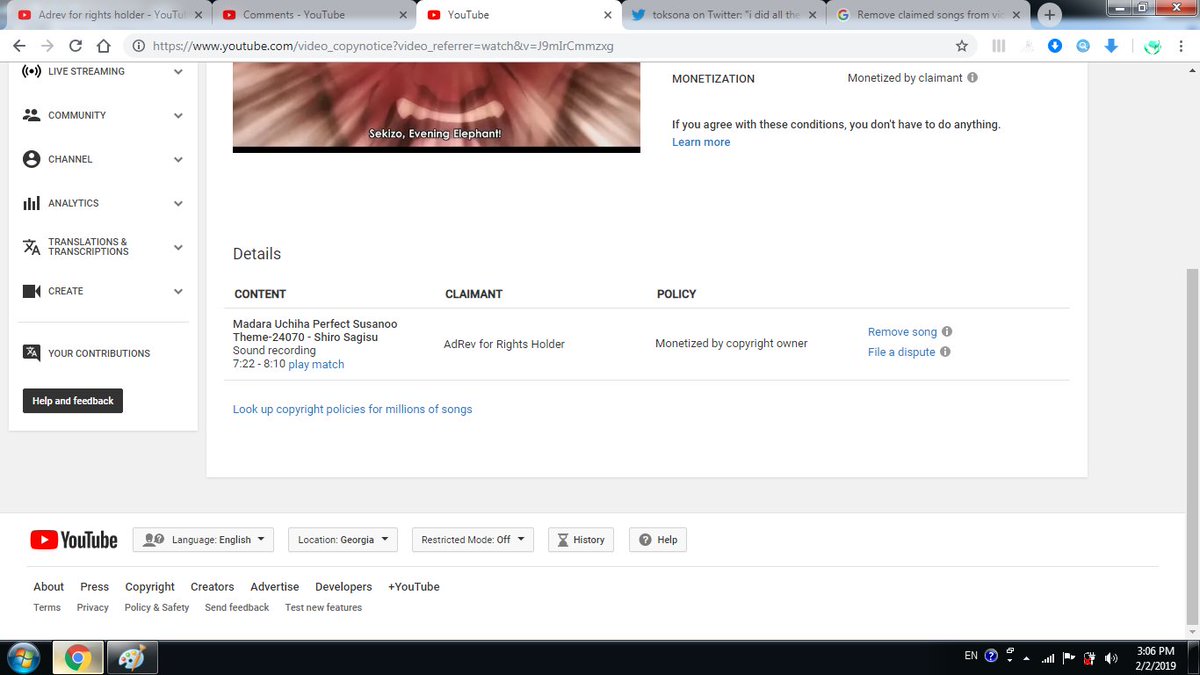Viewport: 1200px width, 675px height.
Task: Click the blue magnifier extension icon
Action: [1083, 46]
